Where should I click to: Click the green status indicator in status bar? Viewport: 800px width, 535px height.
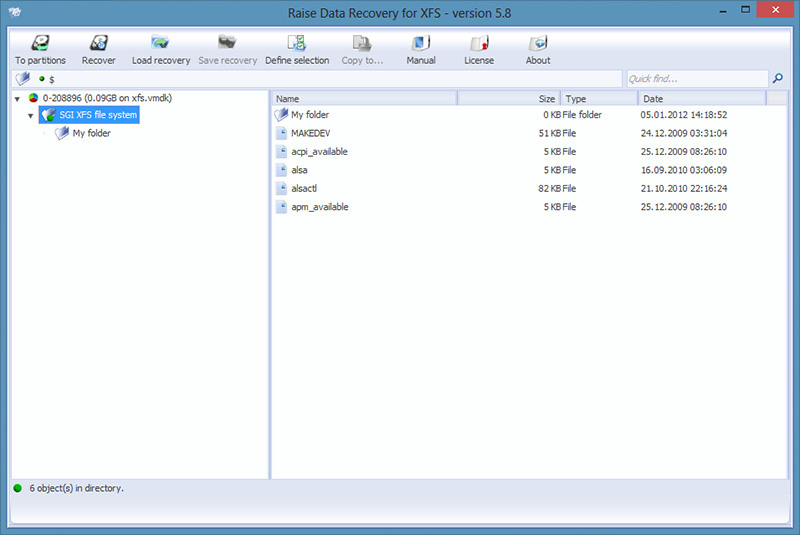click(x=18, y=488)
